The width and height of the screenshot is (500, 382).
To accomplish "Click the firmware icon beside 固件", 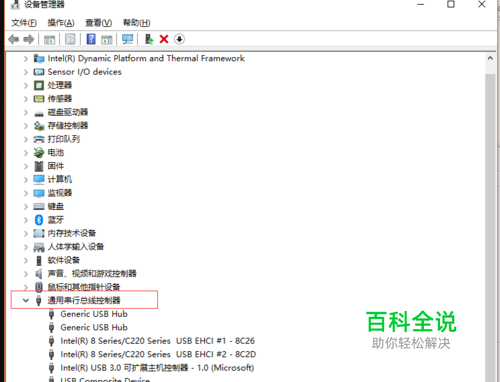I will click(39, 166).
